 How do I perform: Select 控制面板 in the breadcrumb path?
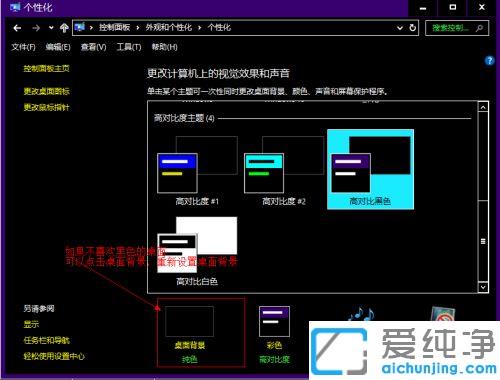coord(114,27)
